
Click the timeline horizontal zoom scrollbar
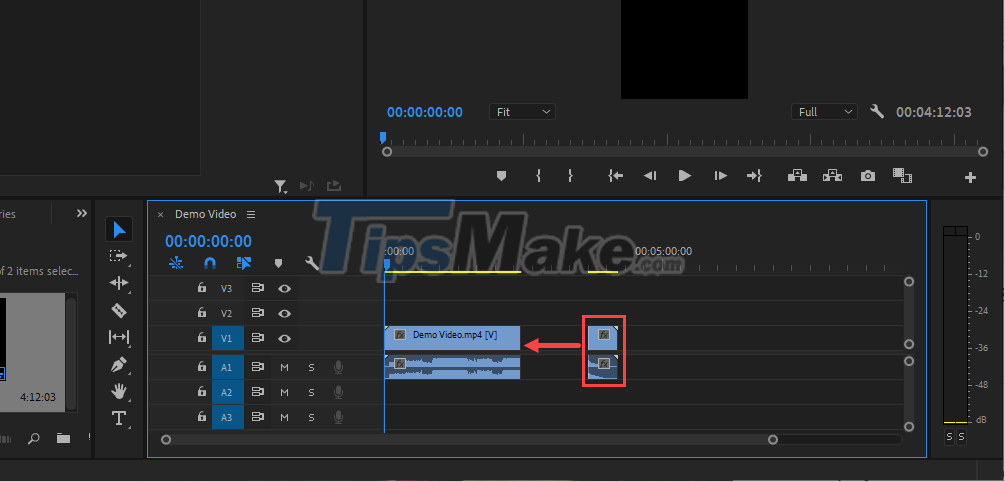469,440
